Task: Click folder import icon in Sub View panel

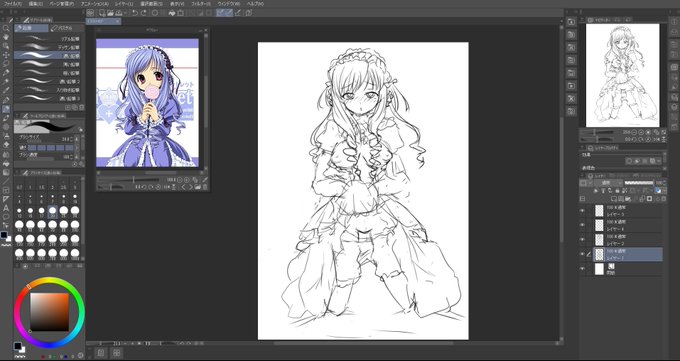Action: (x=198, y=187)
